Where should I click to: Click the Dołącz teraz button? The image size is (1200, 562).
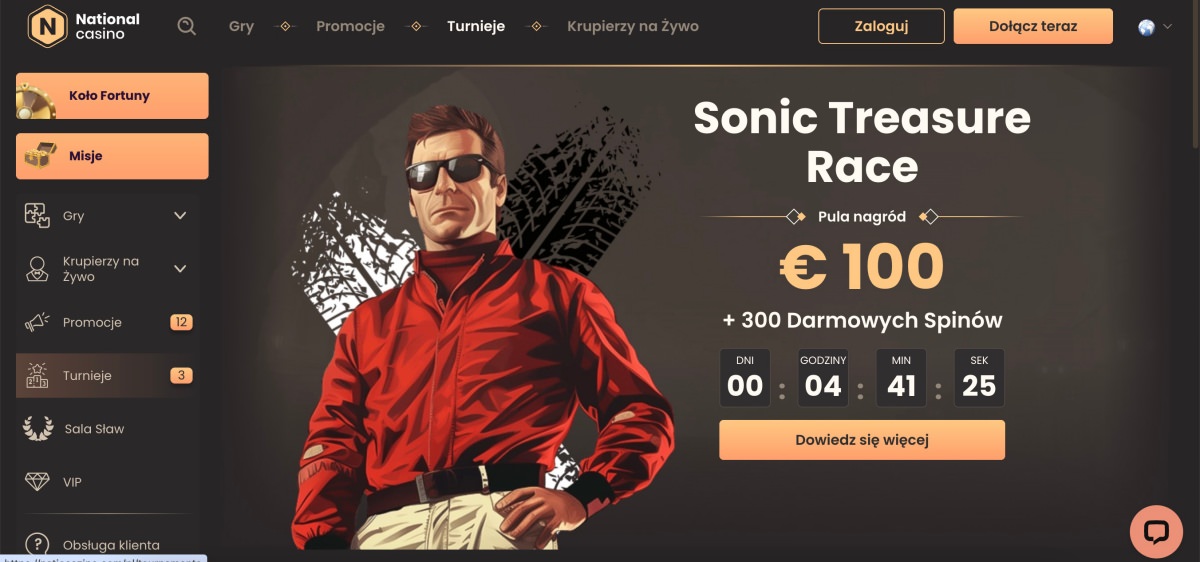(1033, 26)
